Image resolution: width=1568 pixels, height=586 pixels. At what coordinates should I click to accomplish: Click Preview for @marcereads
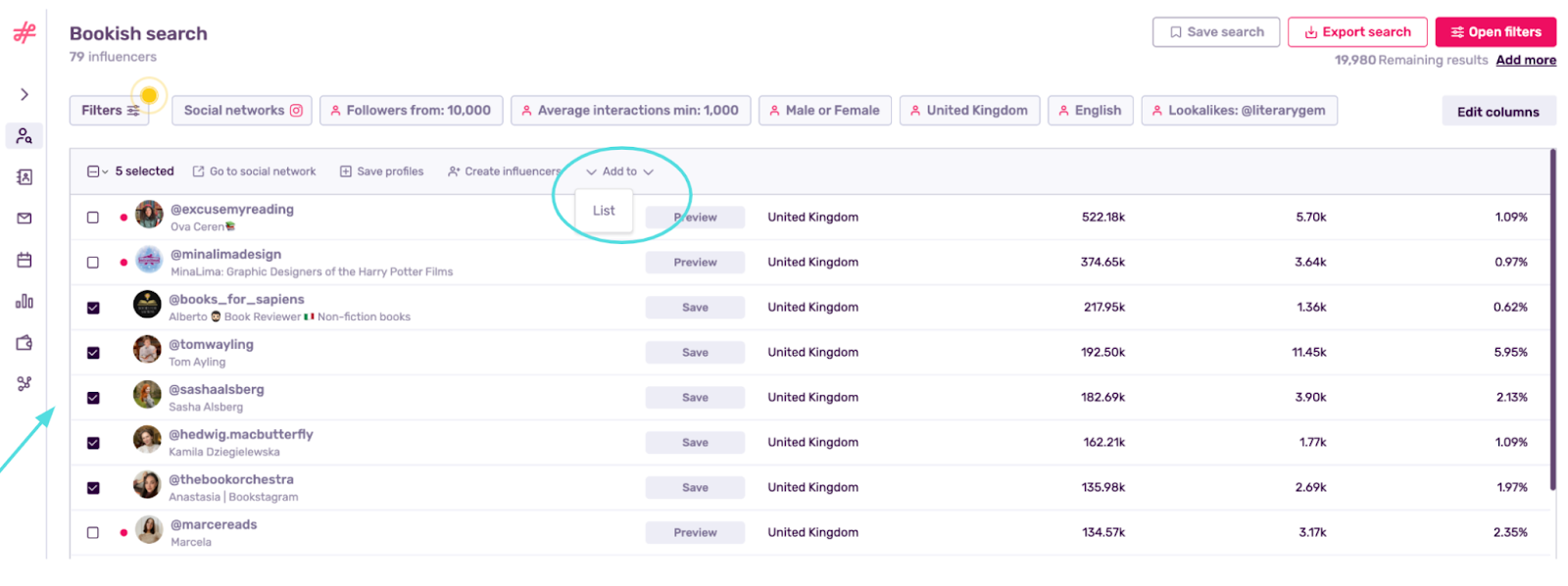coord(695,533)
